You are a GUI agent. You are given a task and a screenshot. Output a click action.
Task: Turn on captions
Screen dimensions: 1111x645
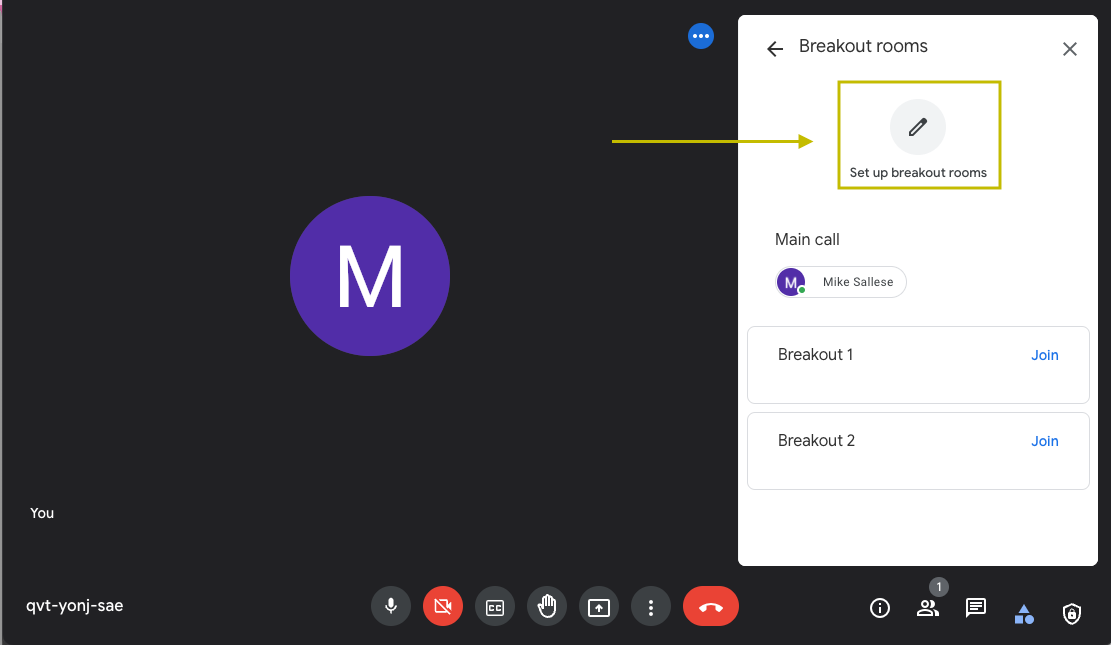coord(495,606)
